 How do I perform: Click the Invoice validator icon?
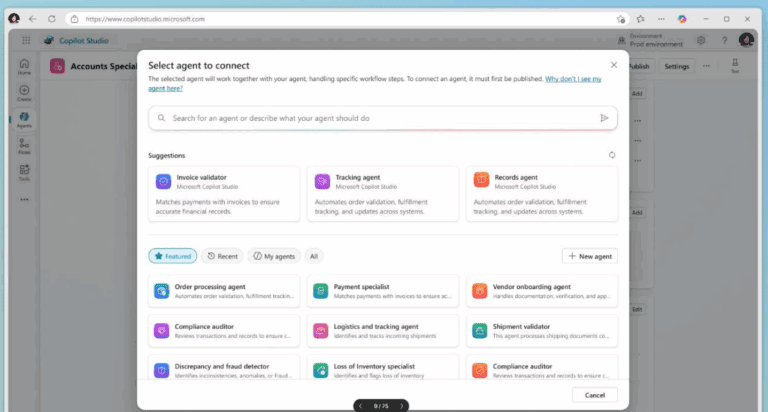[163, 181]
